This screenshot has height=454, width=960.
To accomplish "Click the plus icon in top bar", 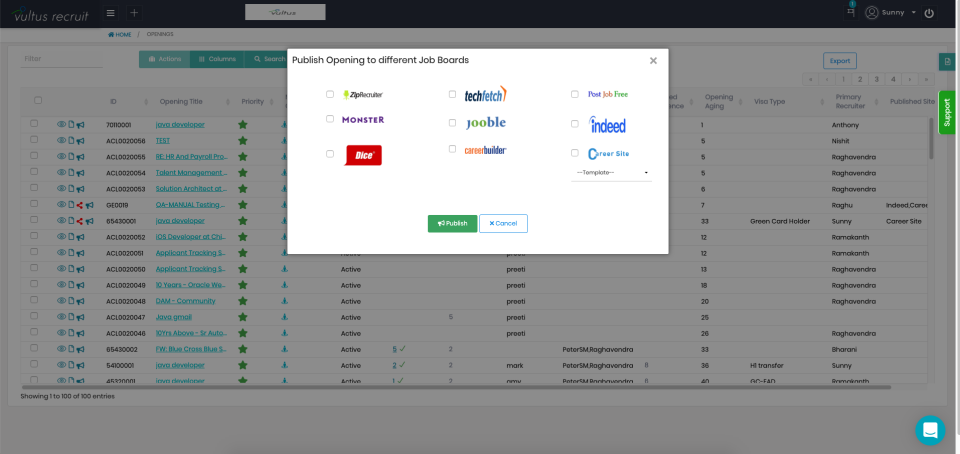I will 135,13.
